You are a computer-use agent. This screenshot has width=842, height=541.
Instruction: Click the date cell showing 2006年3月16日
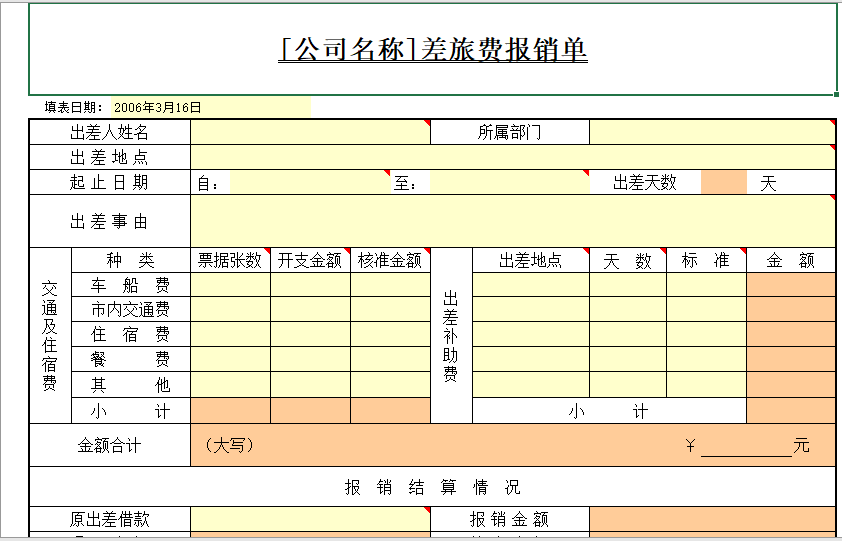(158, 107)
